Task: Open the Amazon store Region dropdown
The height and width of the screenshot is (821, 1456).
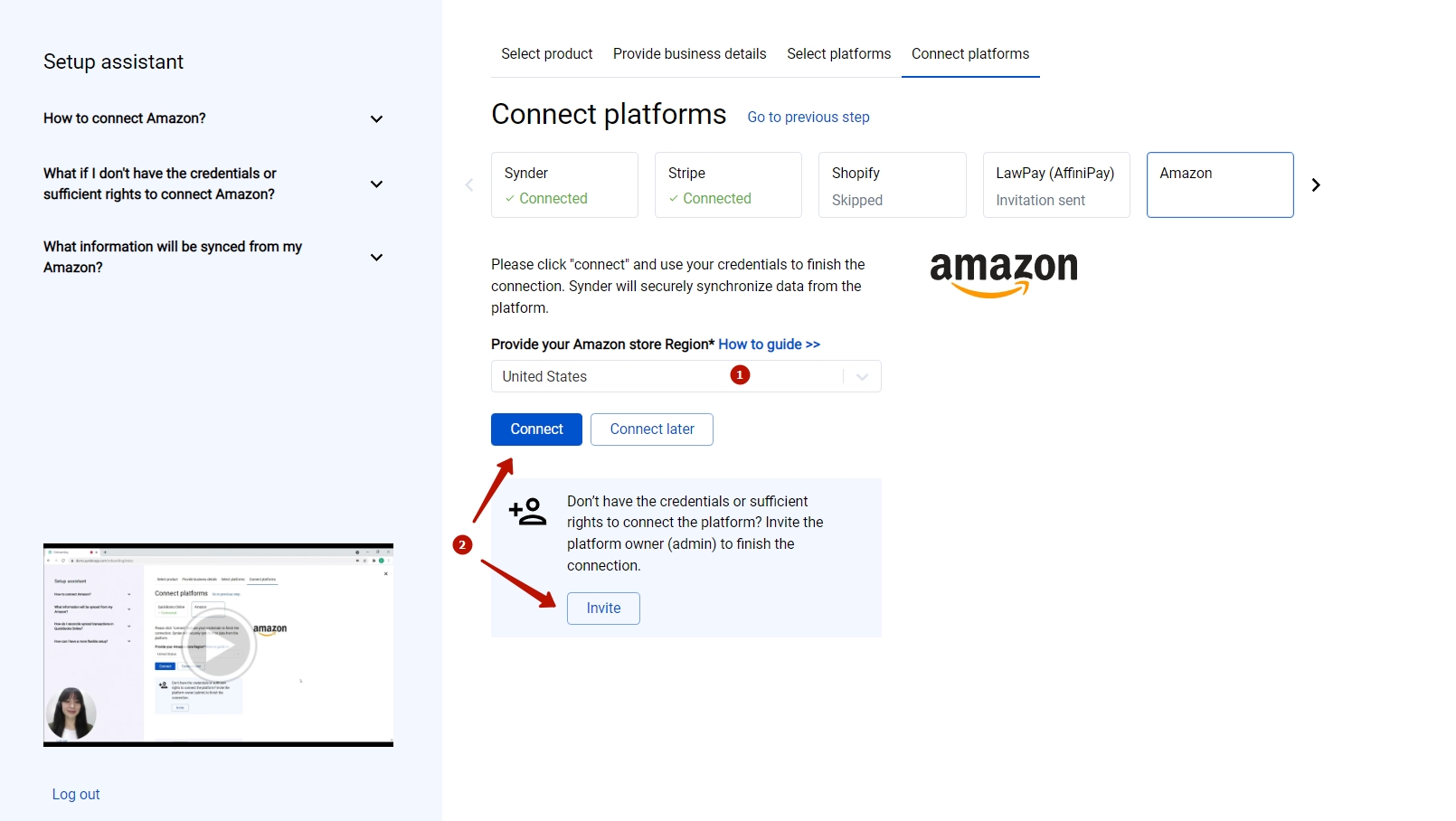Action: pyautogui.click(x=860, y=376)
